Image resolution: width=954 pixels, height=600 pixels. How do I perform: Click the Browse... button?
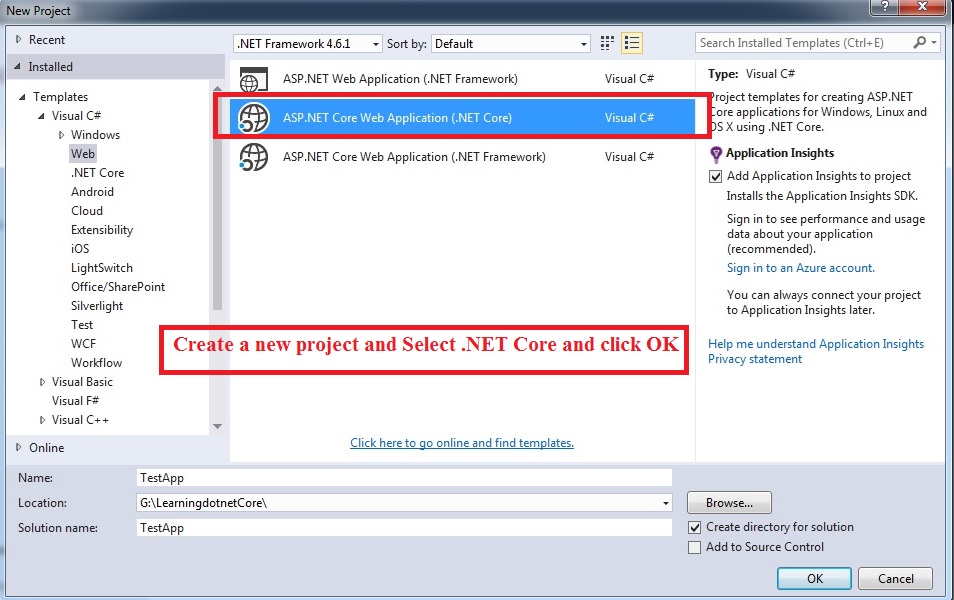tap(729, 503)
